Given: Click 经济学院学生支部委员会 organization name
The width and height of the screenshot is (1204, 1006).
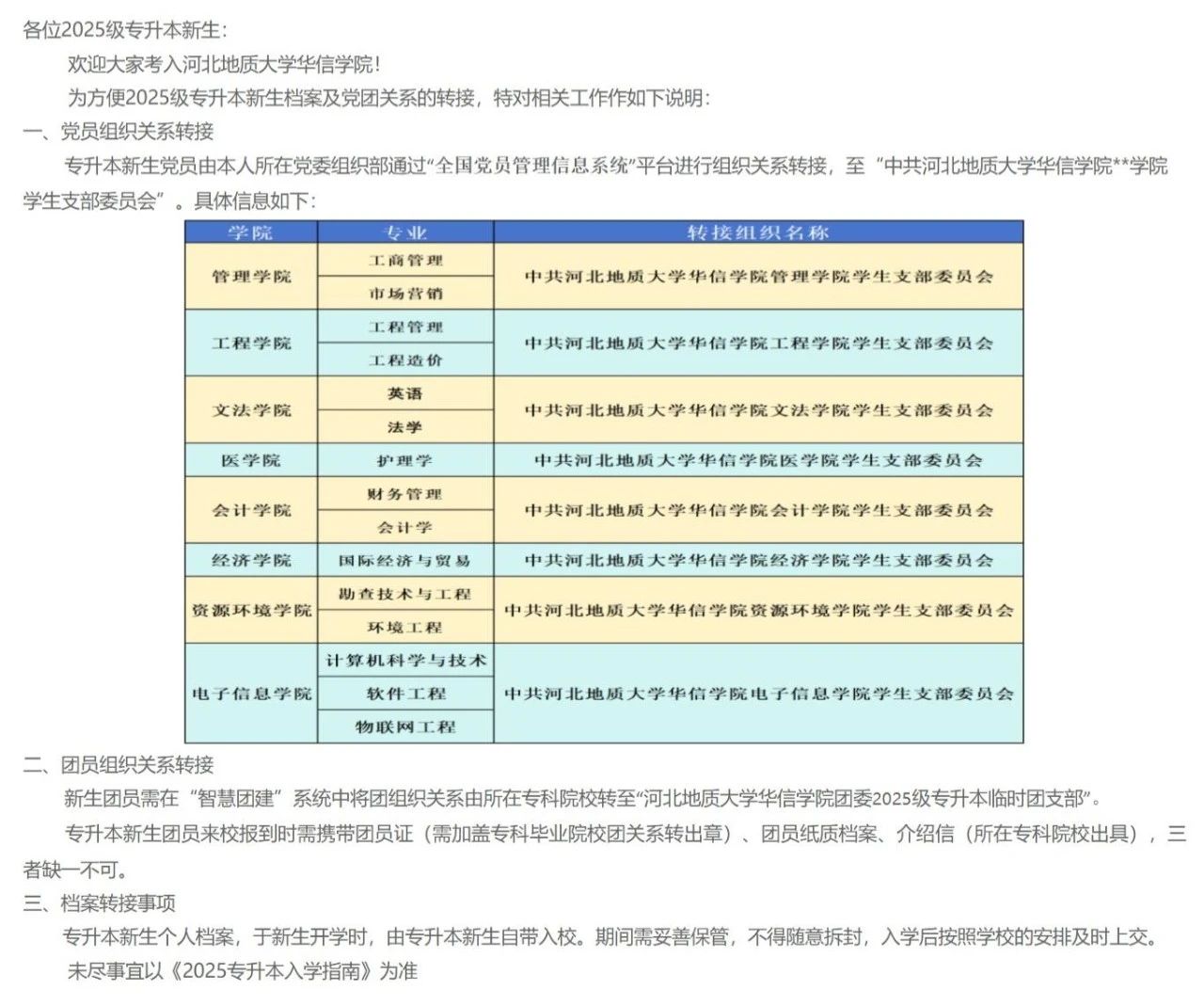Looking at the screenshot, I should pos(758,560).
